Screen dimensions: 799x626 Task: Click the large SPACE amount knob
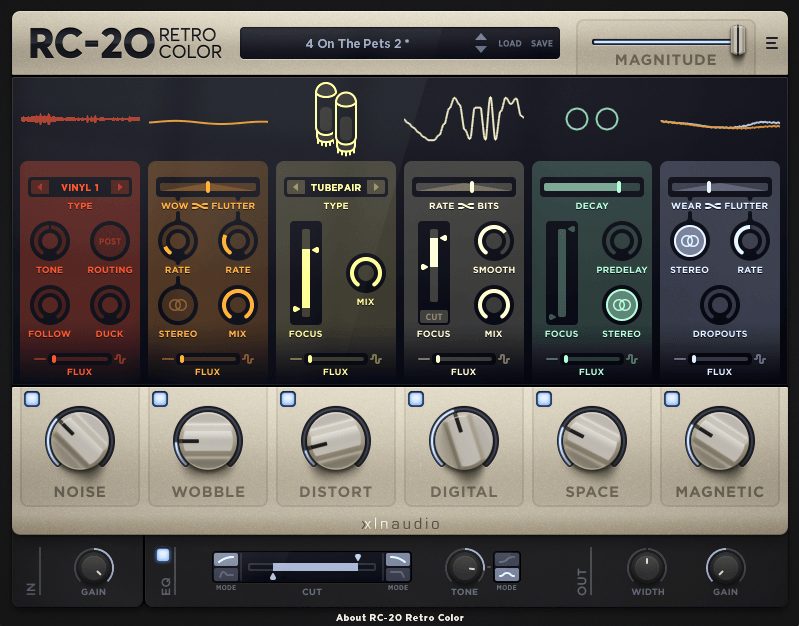[592, 441]
